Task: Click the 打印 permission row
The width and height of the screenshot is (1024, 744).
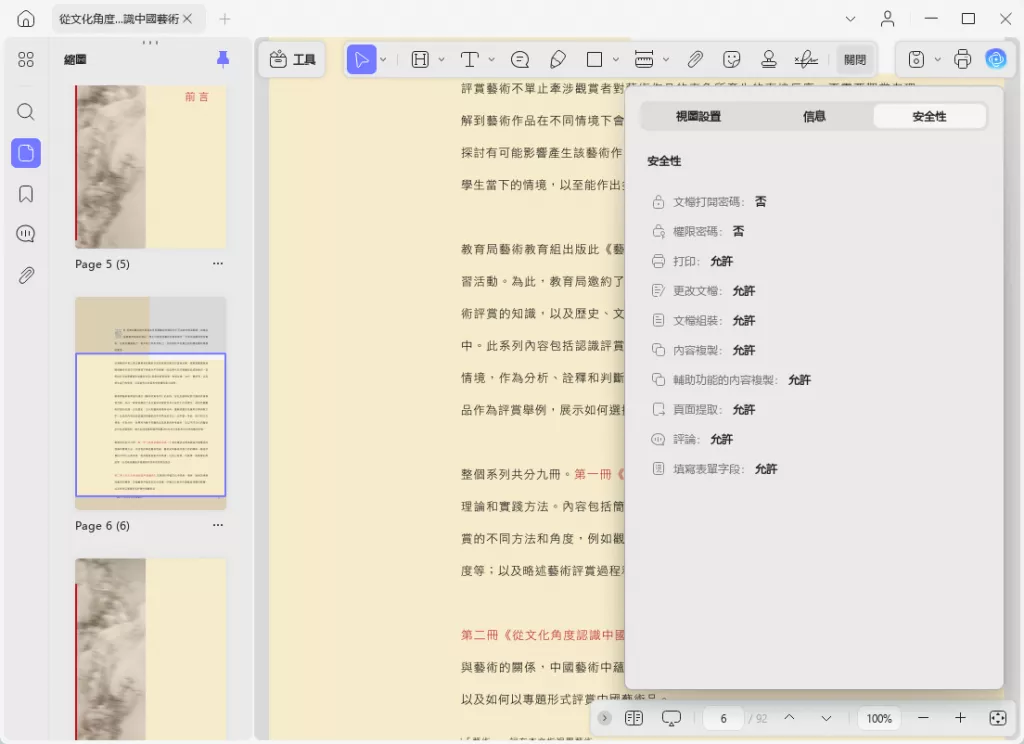Action: pyautogui.click(x=692, y=261)
